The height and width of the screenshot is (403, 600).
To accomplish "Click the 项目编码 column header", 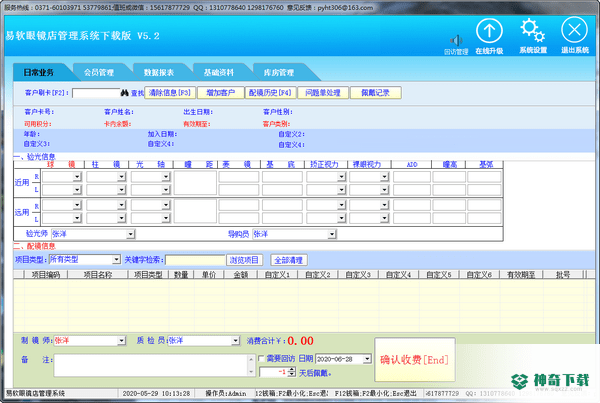I will (x=46, y=274).
